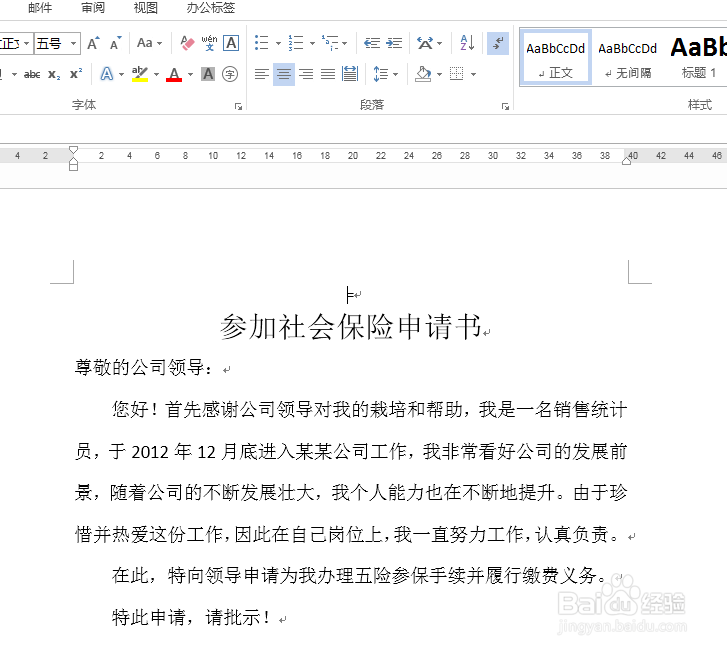Expand Numbering dropdown arrow
This screenshot has height=651, width=727.
(312, 44)
